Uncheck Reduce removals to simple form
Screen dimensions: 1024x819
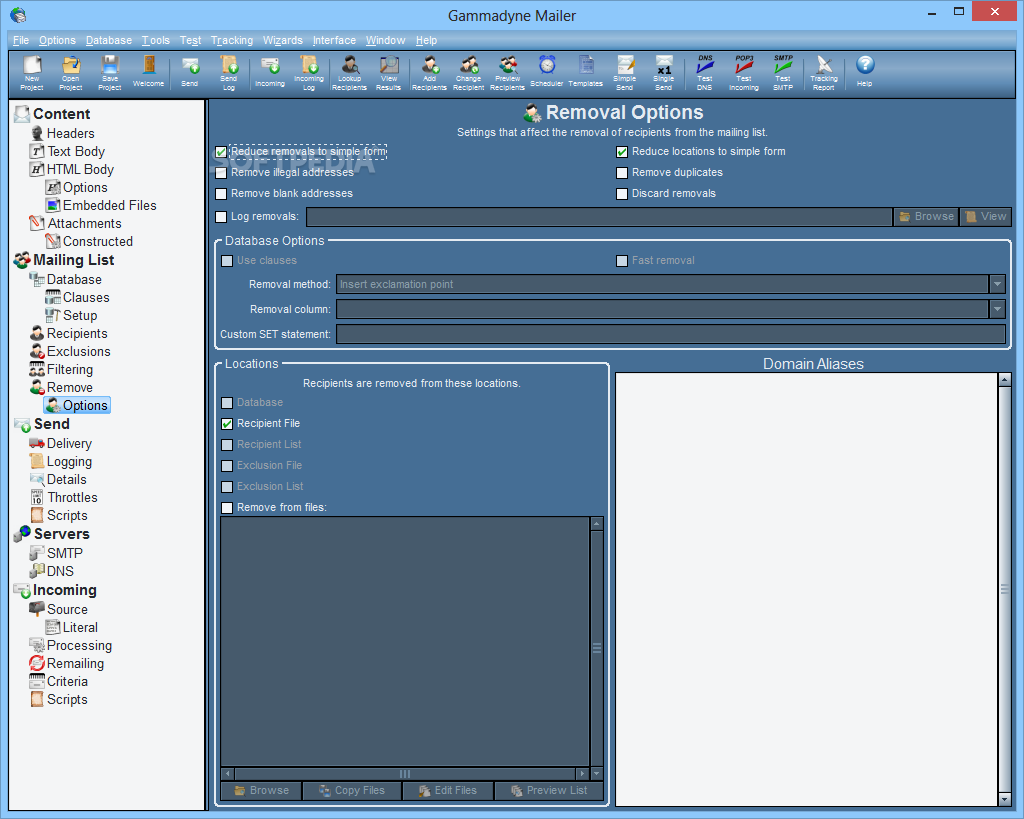pos(221,152)
